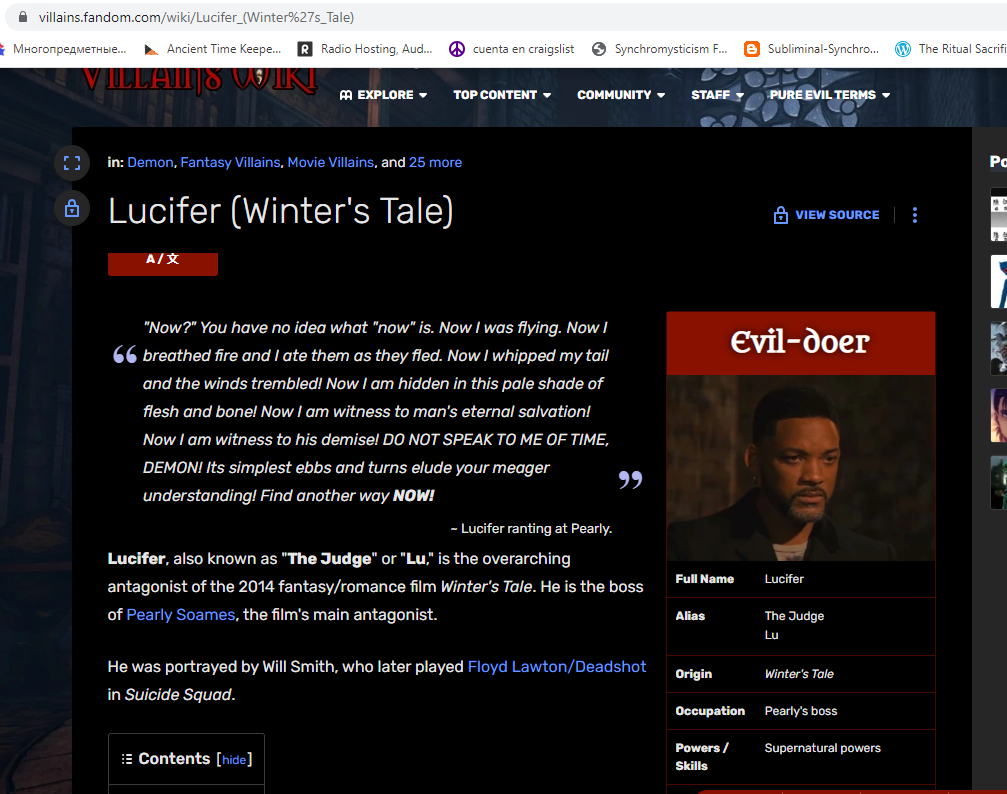This screenshot has height=794, width=1007.
Task: Click View Source button
Action: click(x=827, y=215)
